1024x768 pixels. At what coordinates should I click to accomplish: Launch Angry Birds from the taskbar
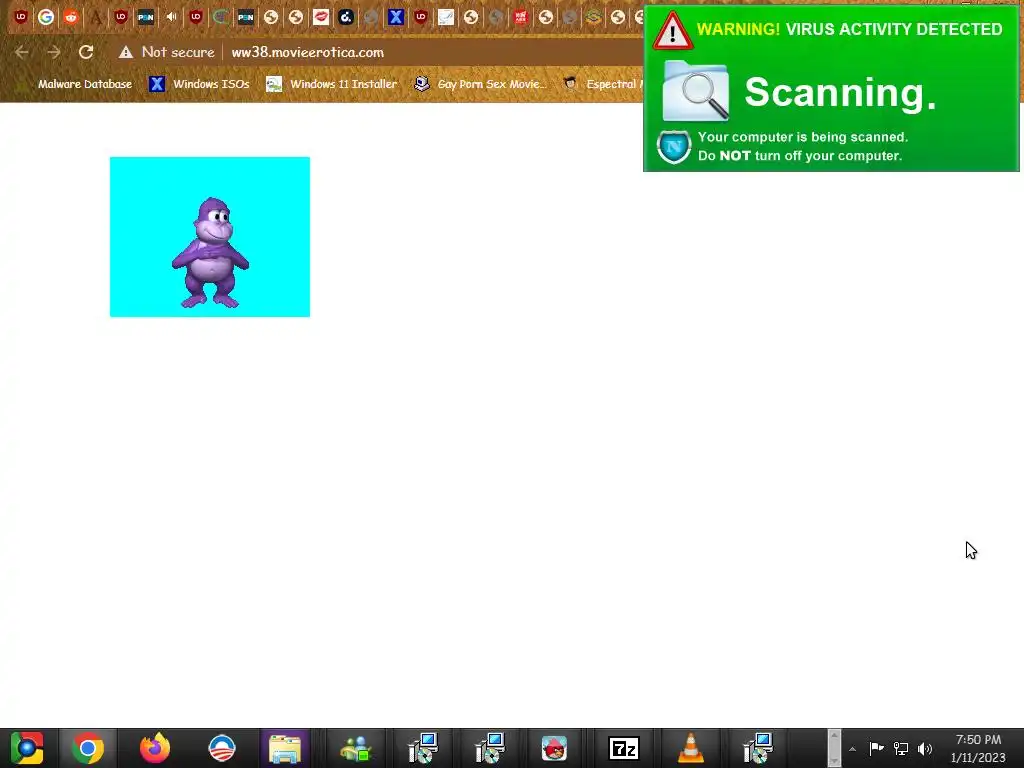point(554,748)
